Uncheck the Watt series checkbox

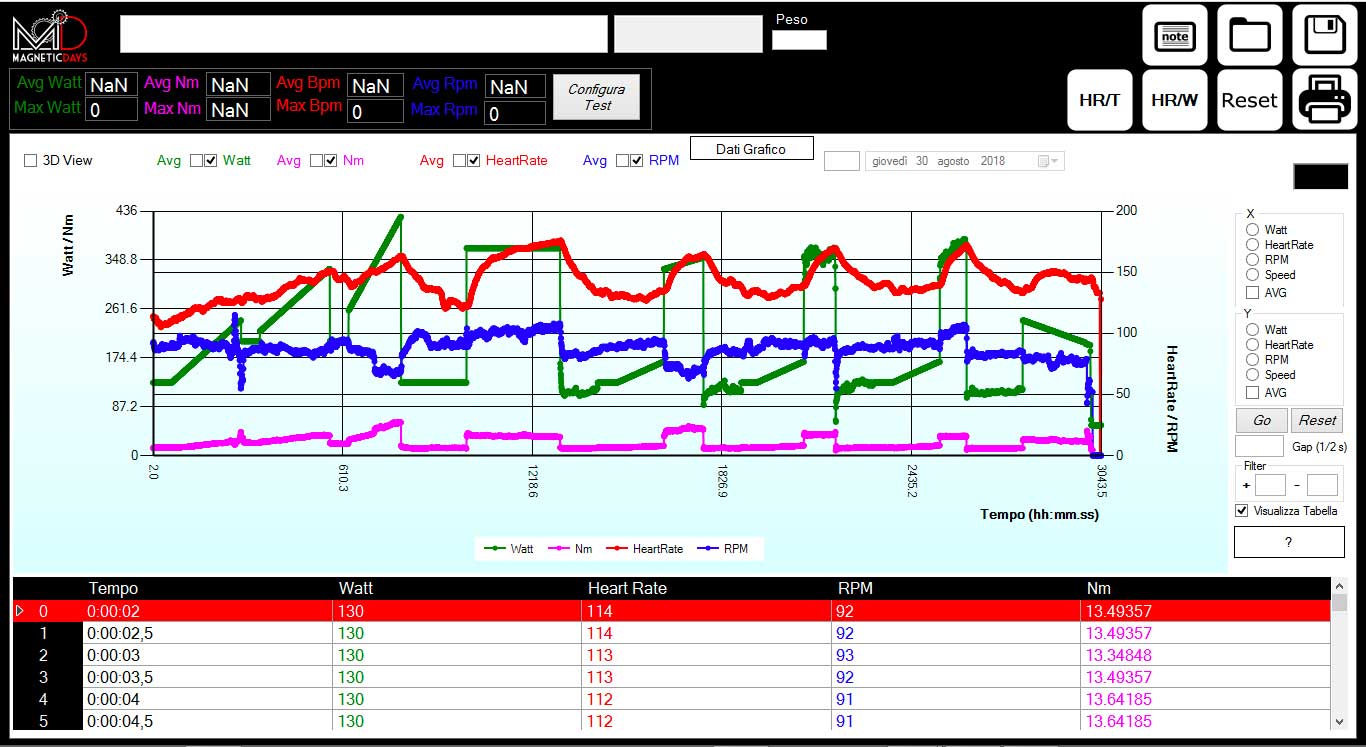tap(211, 161)
